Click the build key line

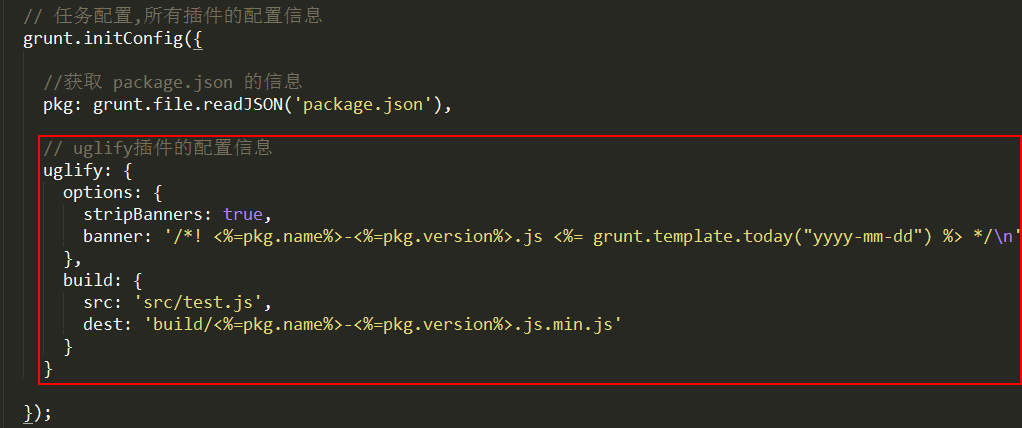point(102,281)
